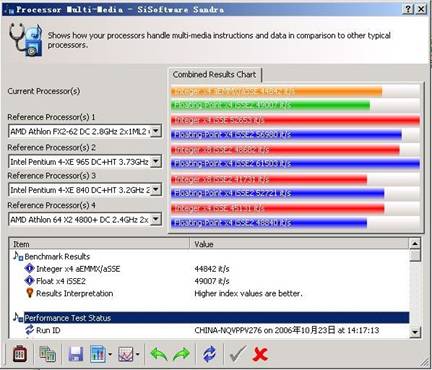The height and width of the screenshot is (370, 432).
Task: Open the Reference Processor 1 dropdown
Action: 156,131
